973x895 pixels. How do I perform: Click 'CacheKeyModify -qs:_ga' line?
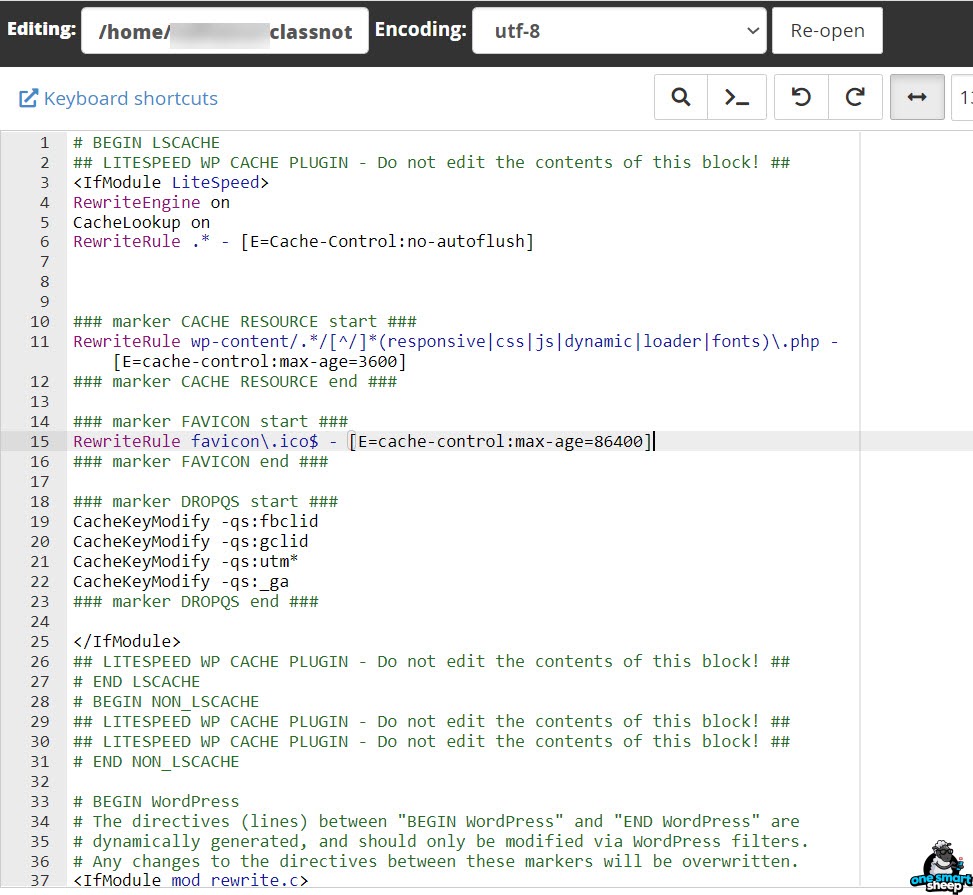point(181,581)
